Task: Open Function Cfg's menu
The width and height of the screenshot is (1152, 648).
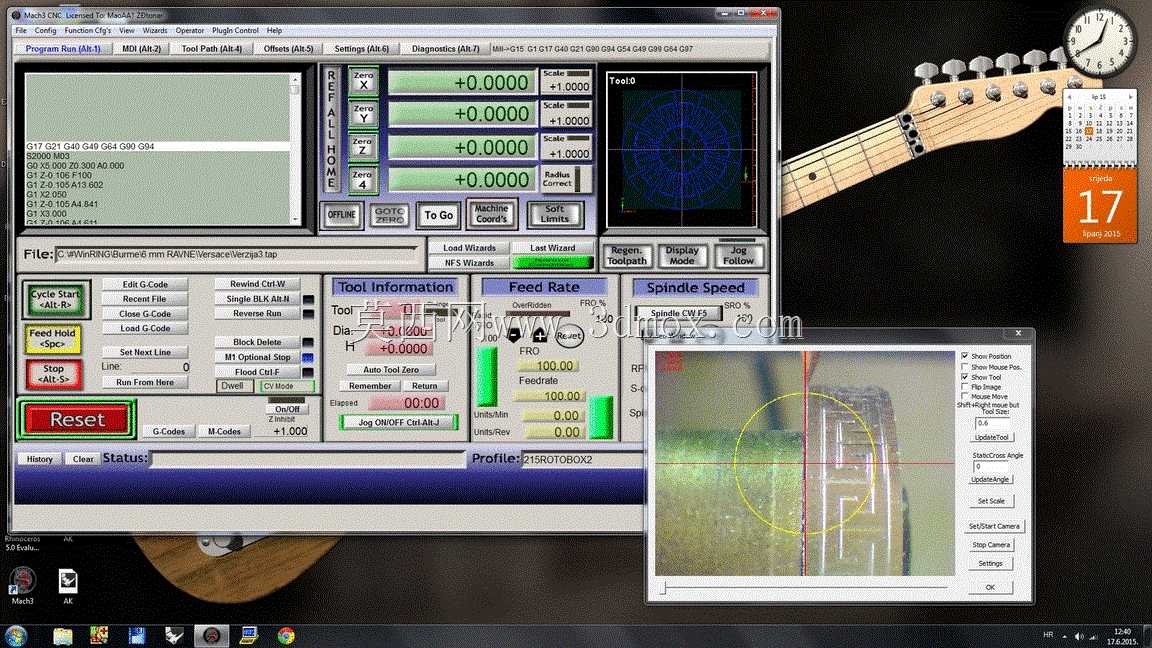Action: 87,31
